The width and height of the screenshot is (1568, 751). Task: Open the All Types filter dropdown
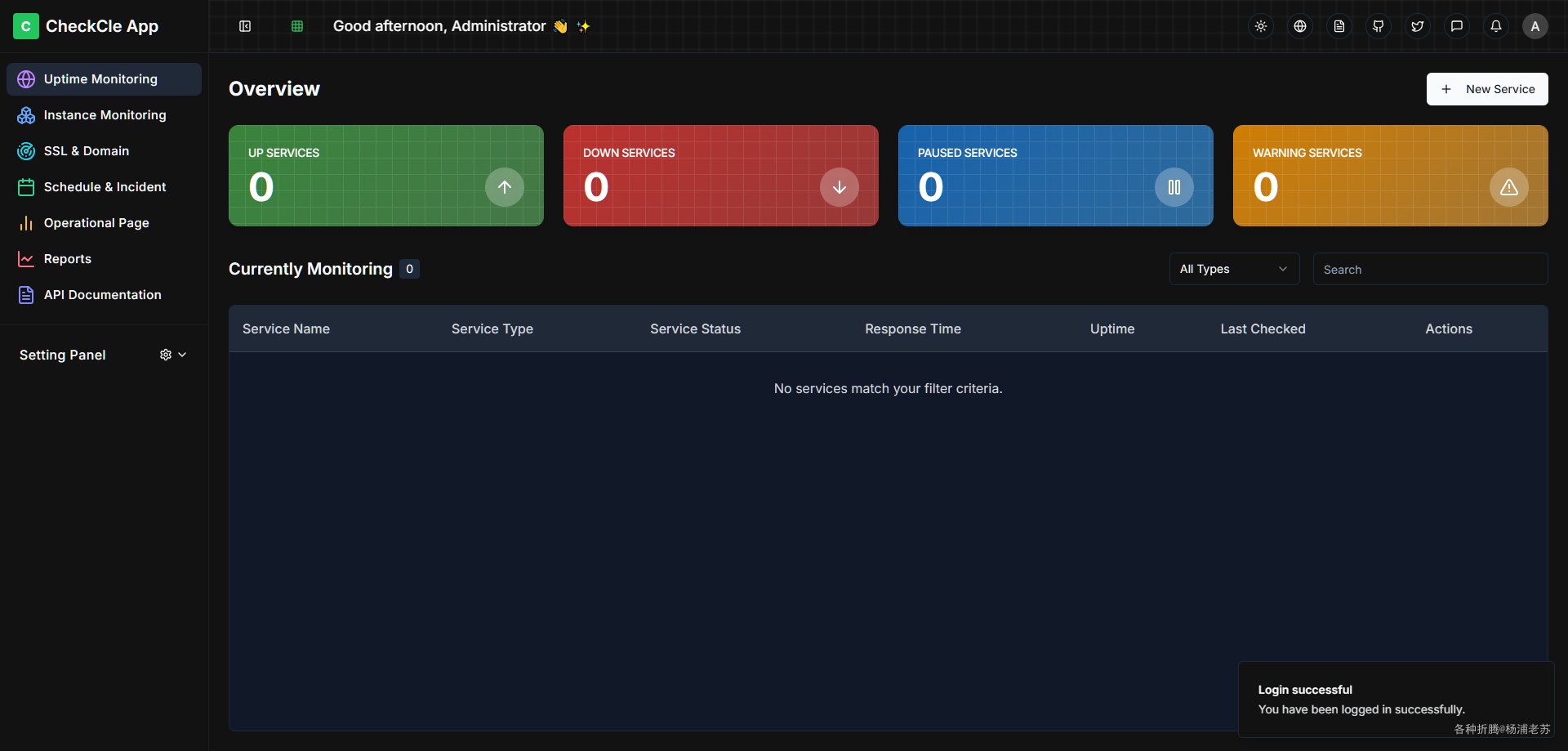coord(1234,269)
